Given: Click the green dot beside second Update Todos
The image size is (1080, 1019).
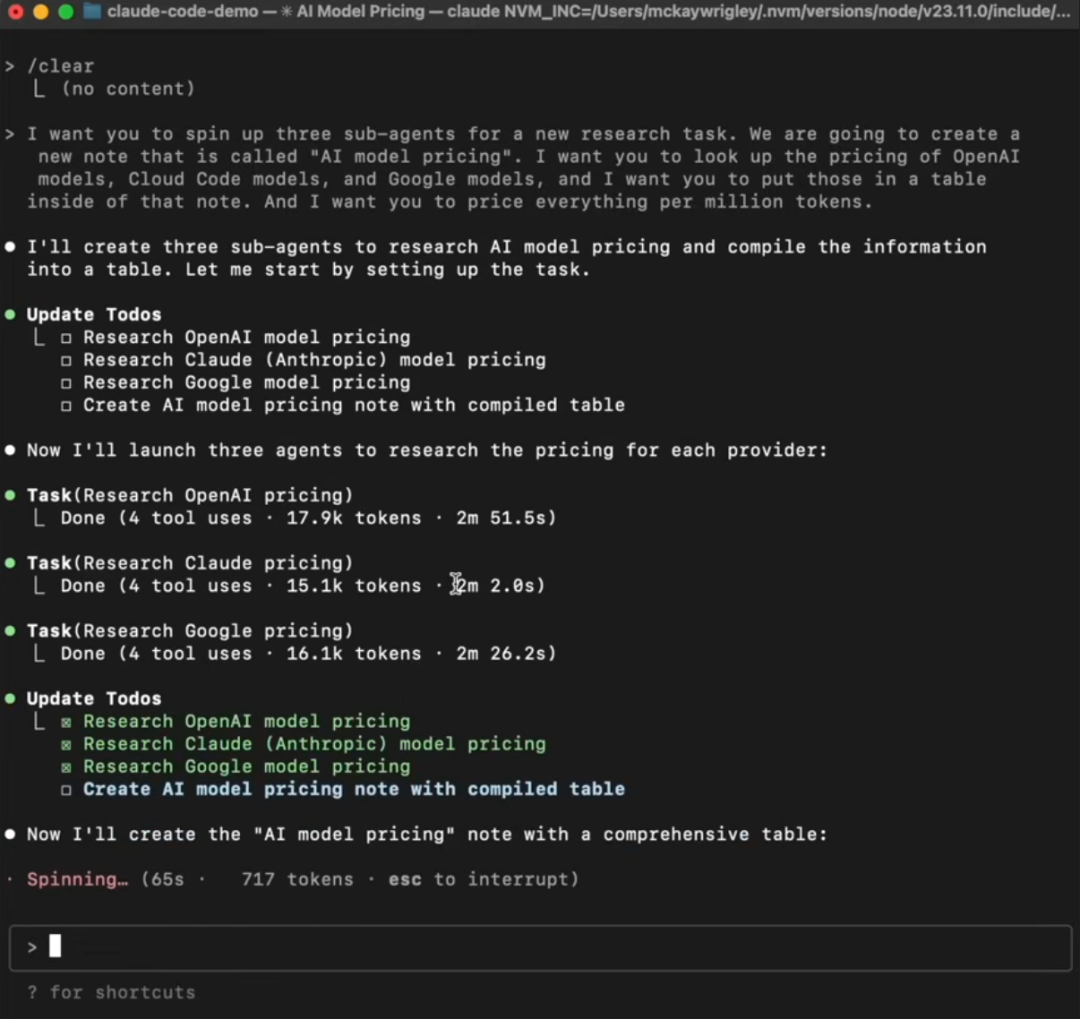Looking at the screenshot, I should [10, 698].
